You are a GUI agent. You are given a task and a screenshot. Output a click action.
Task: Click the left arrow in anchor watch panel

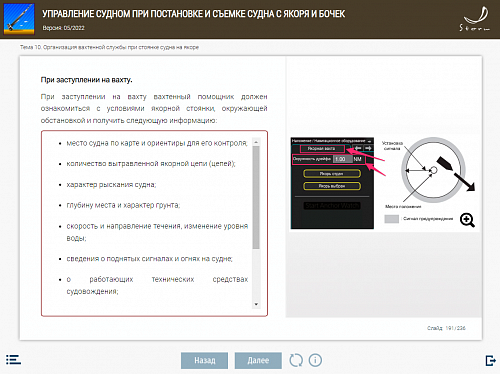pos(358,148)
